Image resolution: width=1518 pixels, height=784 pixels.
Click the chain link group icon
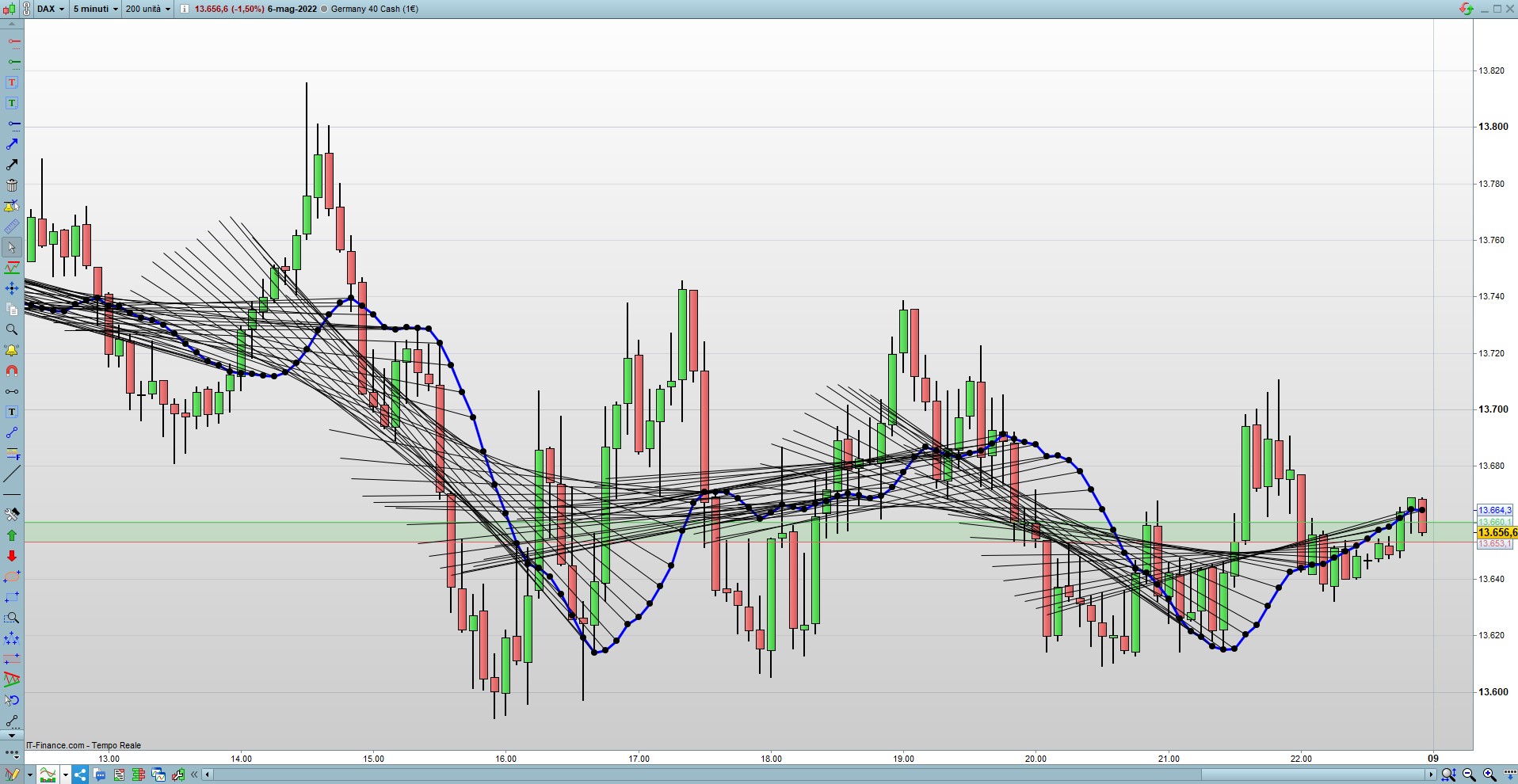[x=25, y=9]
